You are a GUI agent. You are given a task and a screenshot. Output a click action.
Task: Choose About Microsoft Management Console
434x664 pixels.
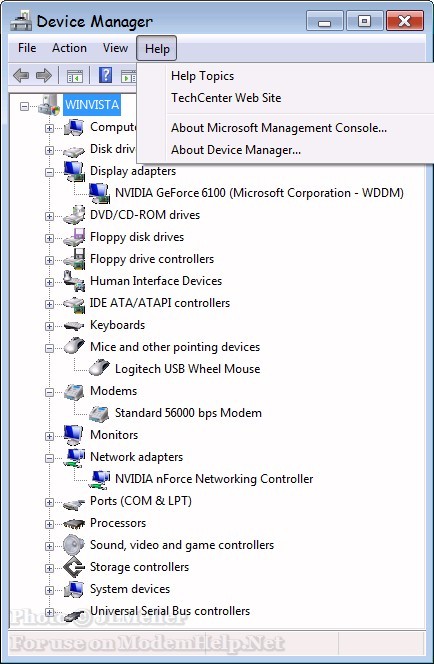[x=279, y=128]
